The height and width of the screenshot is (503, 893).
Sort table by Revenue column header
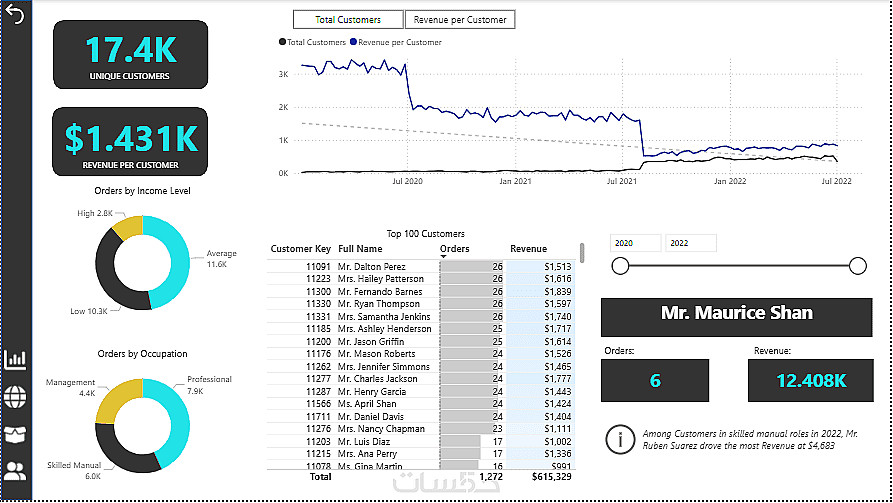point(528,248)
